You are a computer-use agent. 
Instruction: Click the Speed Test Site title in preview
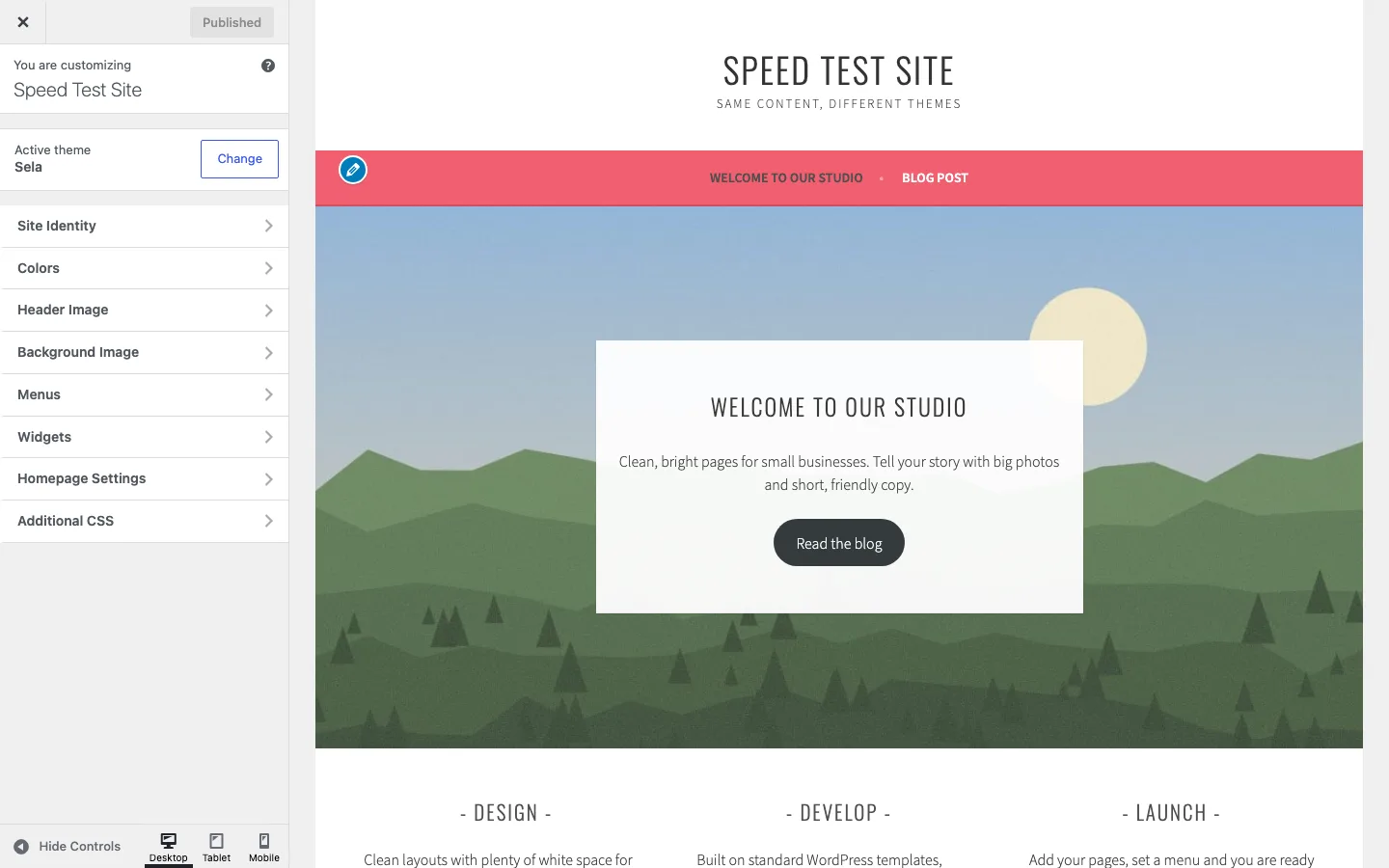pyautogui.click(x=838, y=70)
